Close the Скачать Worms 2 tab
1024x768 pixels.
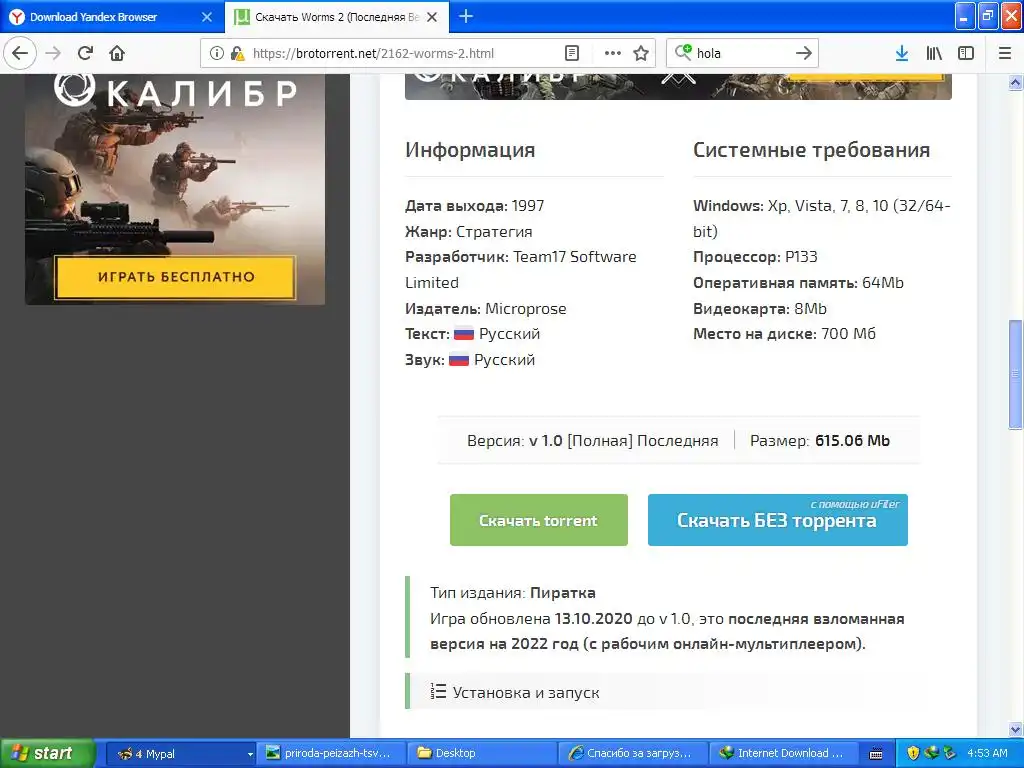[x=432, y=17]
